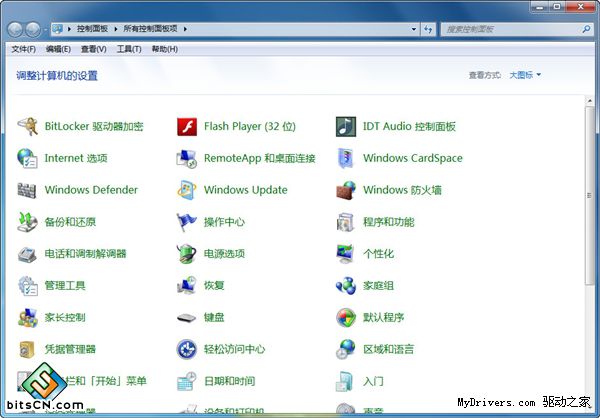Expand the arrow after 控制面板 breadcrumb
The width and height of the screenshot is (600, 418).
116,29
